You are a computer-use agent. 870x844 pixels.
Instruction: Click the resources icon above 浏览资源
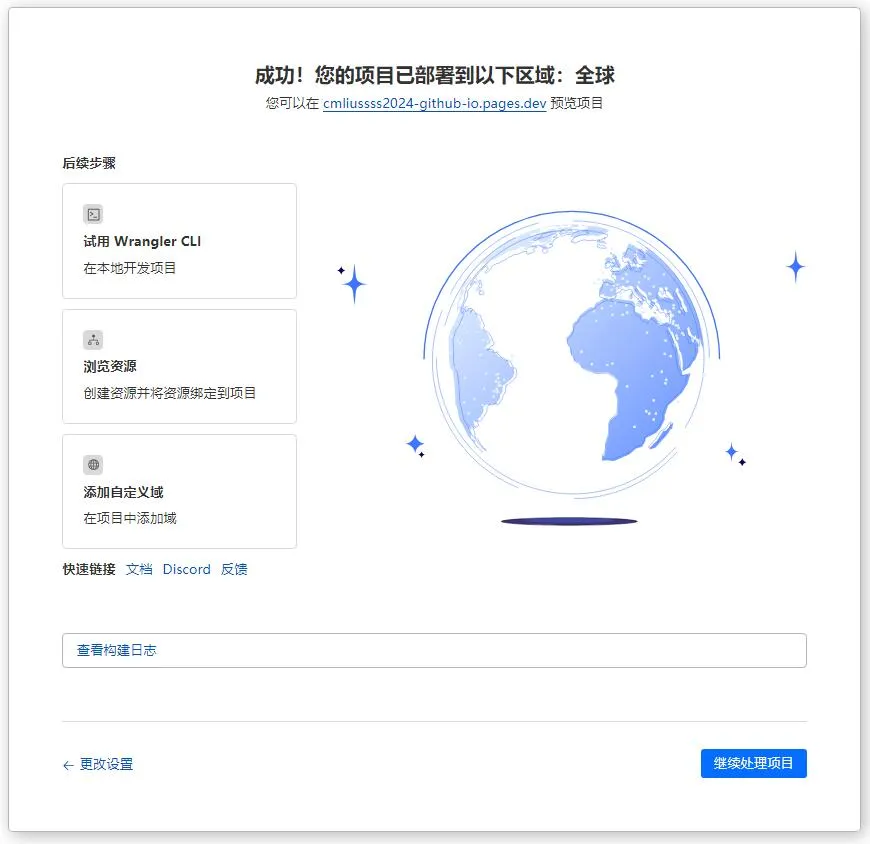click(92, 339)
